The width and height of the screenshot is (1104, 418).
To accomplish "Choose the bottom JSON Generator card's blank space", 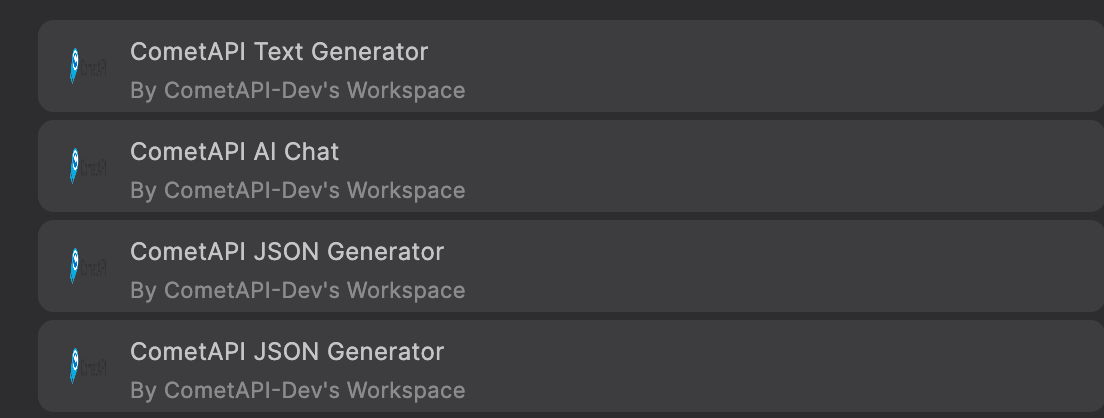I will coord(774,365).
